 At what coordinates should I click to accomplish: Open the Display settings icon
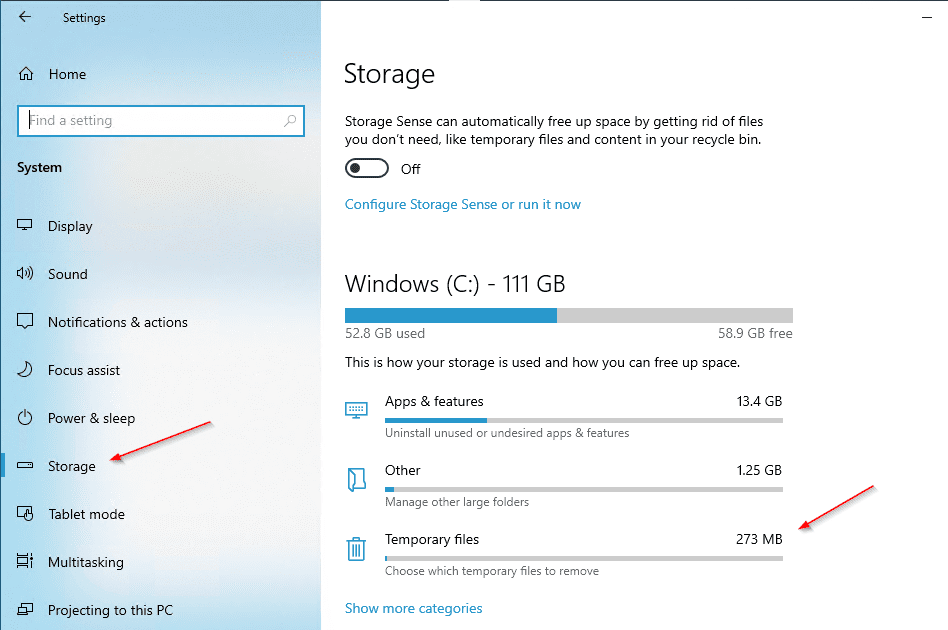(x=24, y=226)
